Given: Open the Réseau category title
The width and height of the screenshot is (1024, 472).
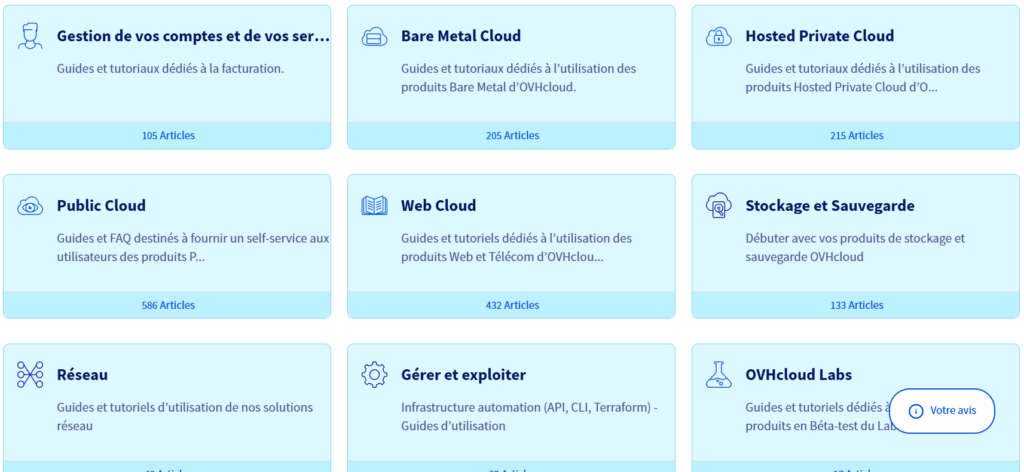Looking at the screenshot, I should [82, 375].
